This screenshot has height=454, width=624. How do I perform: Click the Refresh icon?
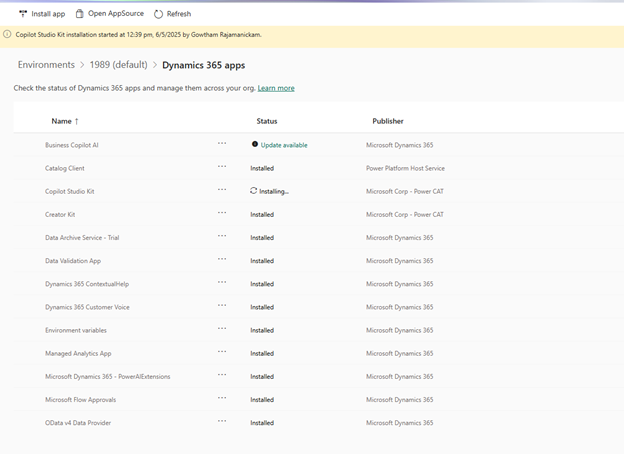point(158,14)
